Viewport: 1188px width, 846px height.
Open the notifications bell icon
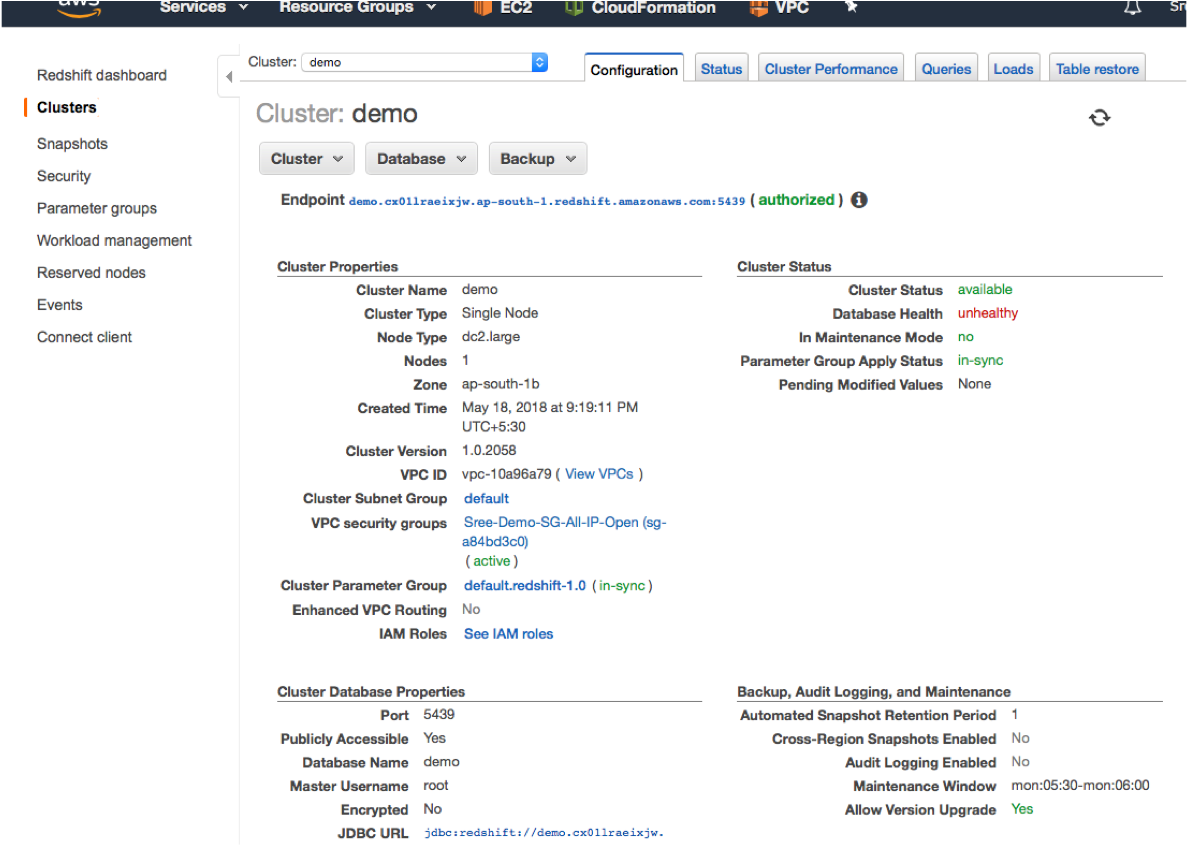1131,8
